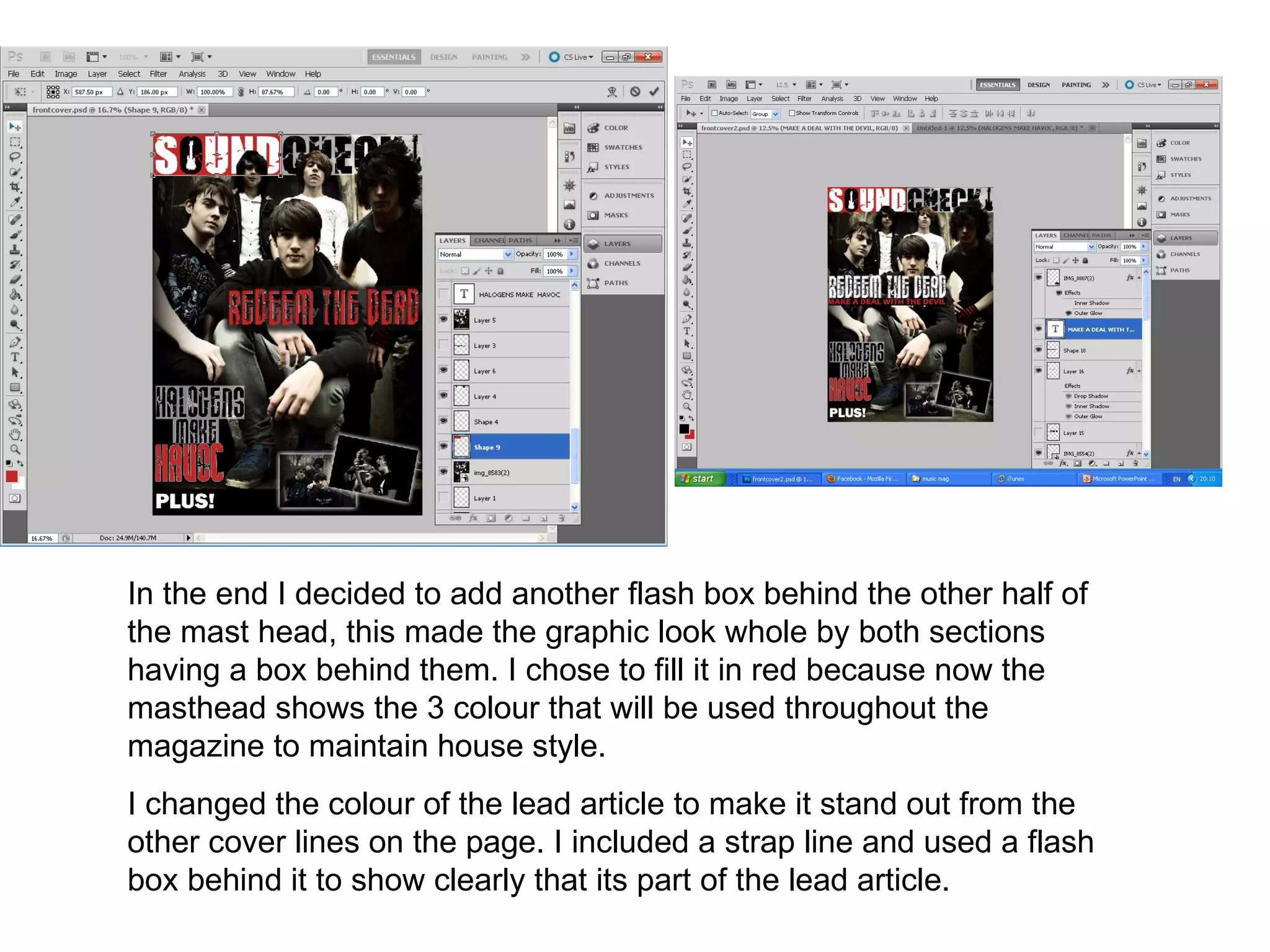Open Auto-Select Group dropdown in right window
The width and height of the screenshot is (1270, 952).
(765, 113)
